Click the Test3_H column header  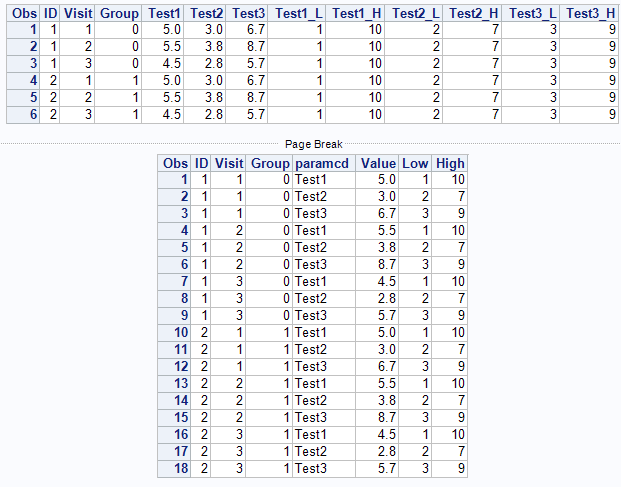(590, 12)
